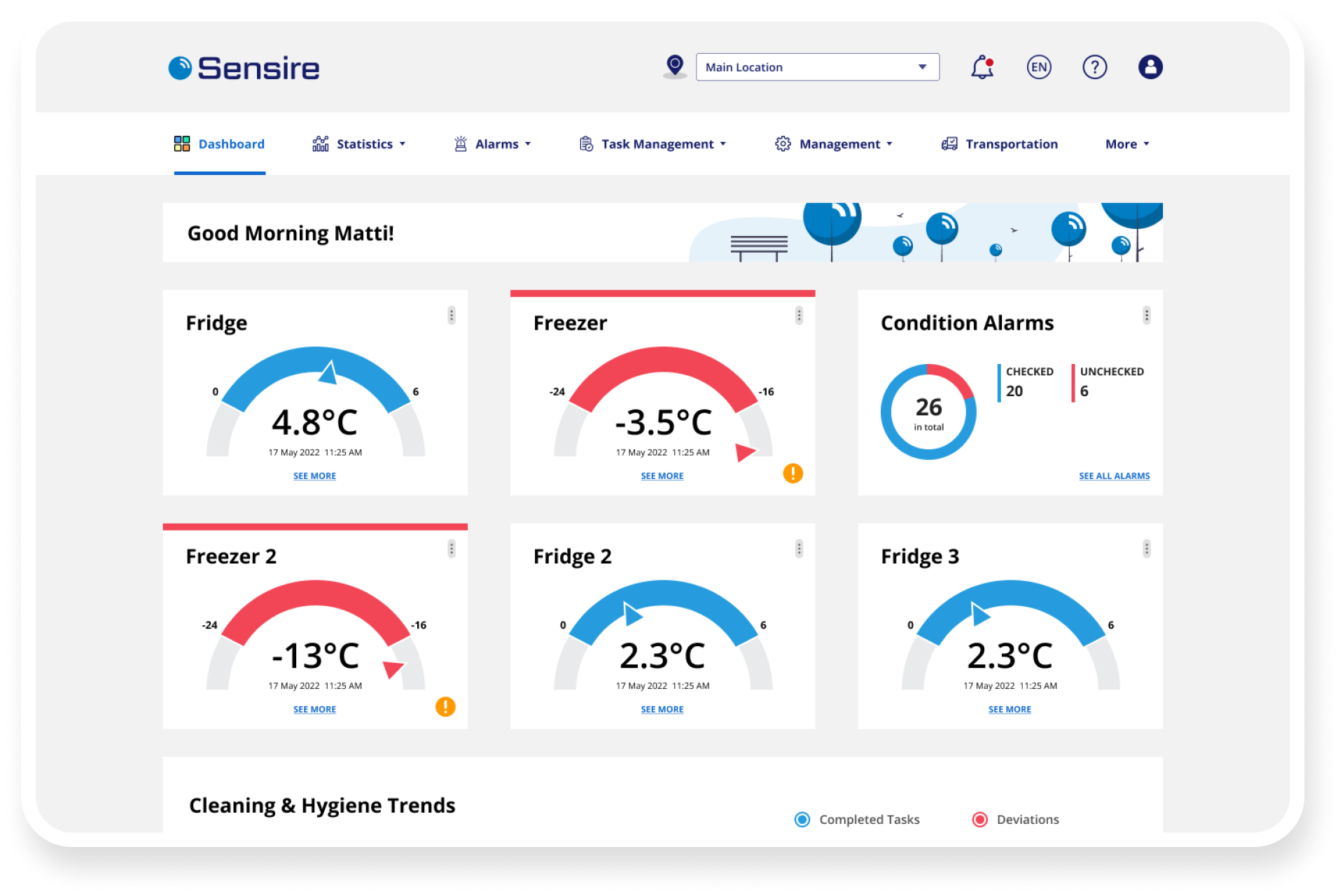The width and height of the screenshot is (1340, 896).
Task: Select the Deviations radio indicator
Action: (x=980, y=819)
